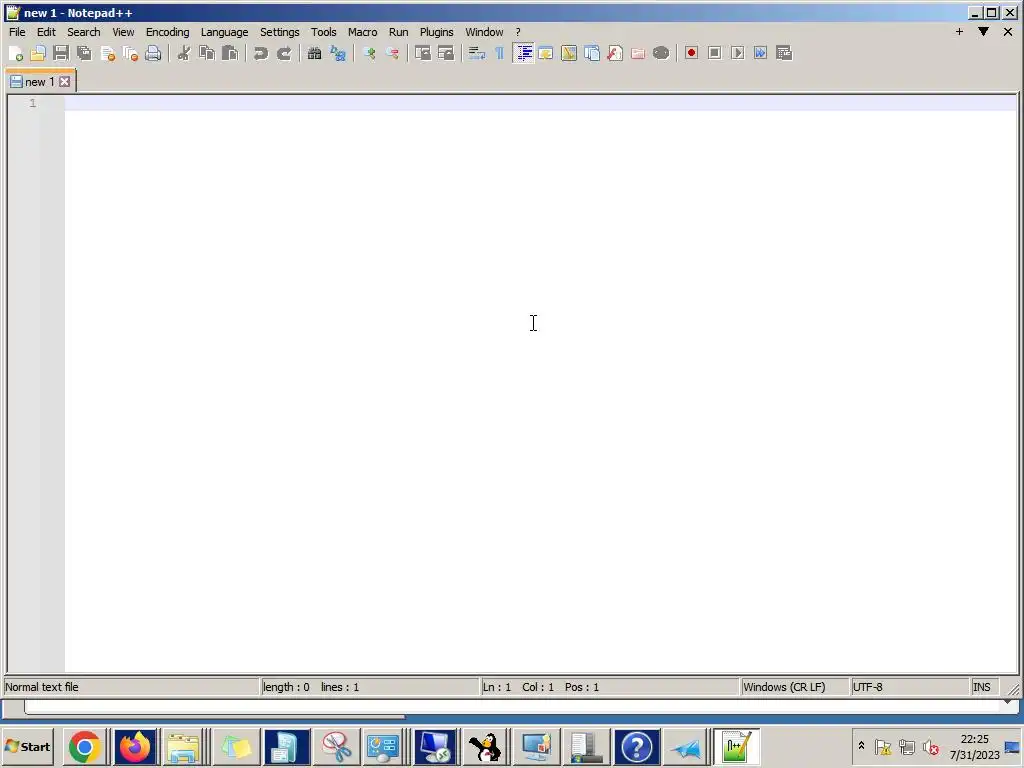This screenshot has width=1024, height=768.
Task: Open the Search menu
Action: pyautogui.click(x=84, y=32)
